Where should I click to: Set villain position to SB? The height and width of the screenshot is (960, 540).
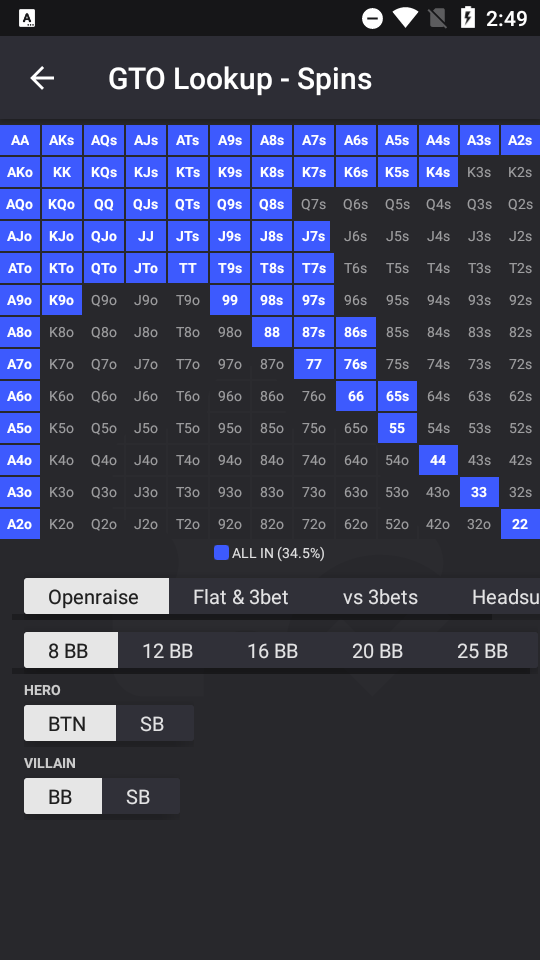[138, 797]
